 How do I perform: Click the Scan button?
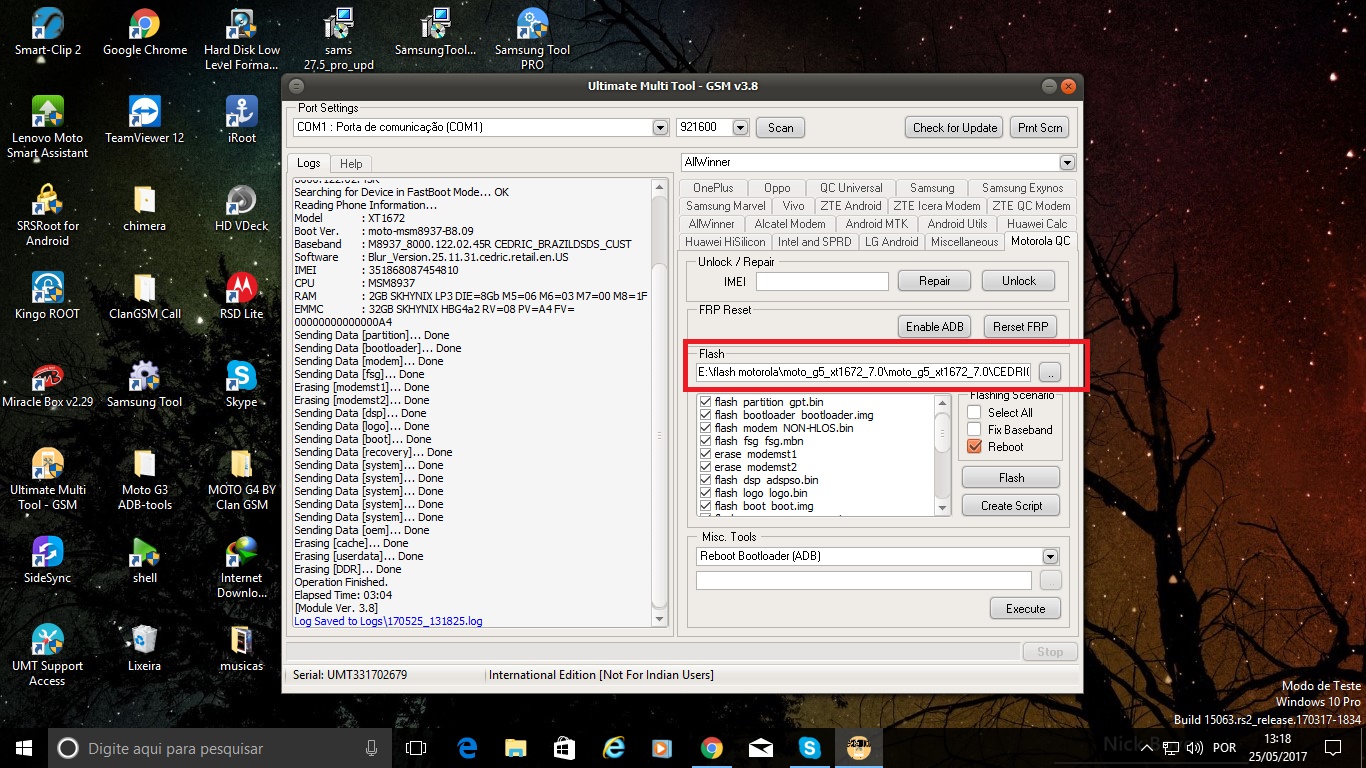[x=781, y=127]
